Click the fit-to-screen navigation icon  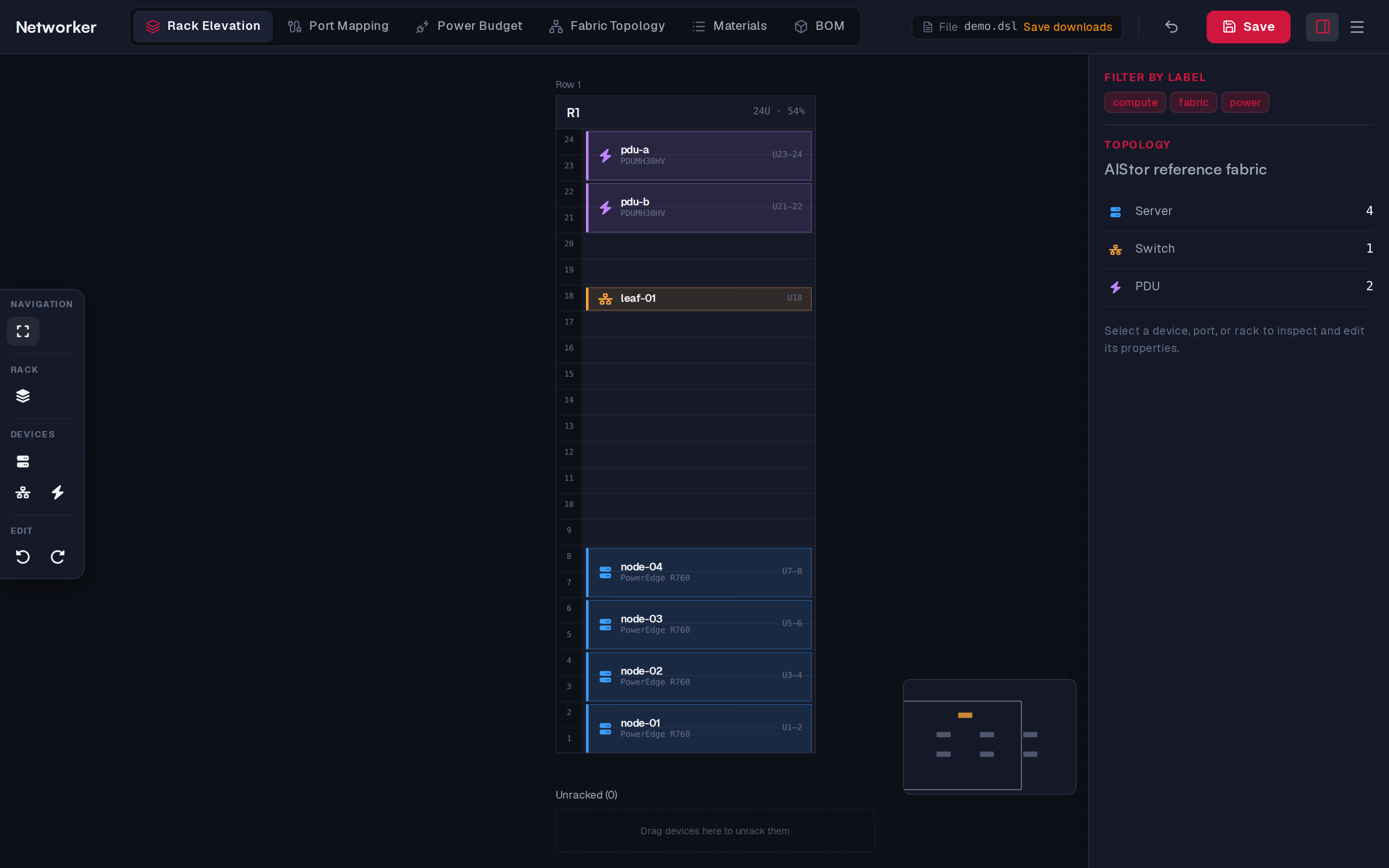(x=23, y=331)
